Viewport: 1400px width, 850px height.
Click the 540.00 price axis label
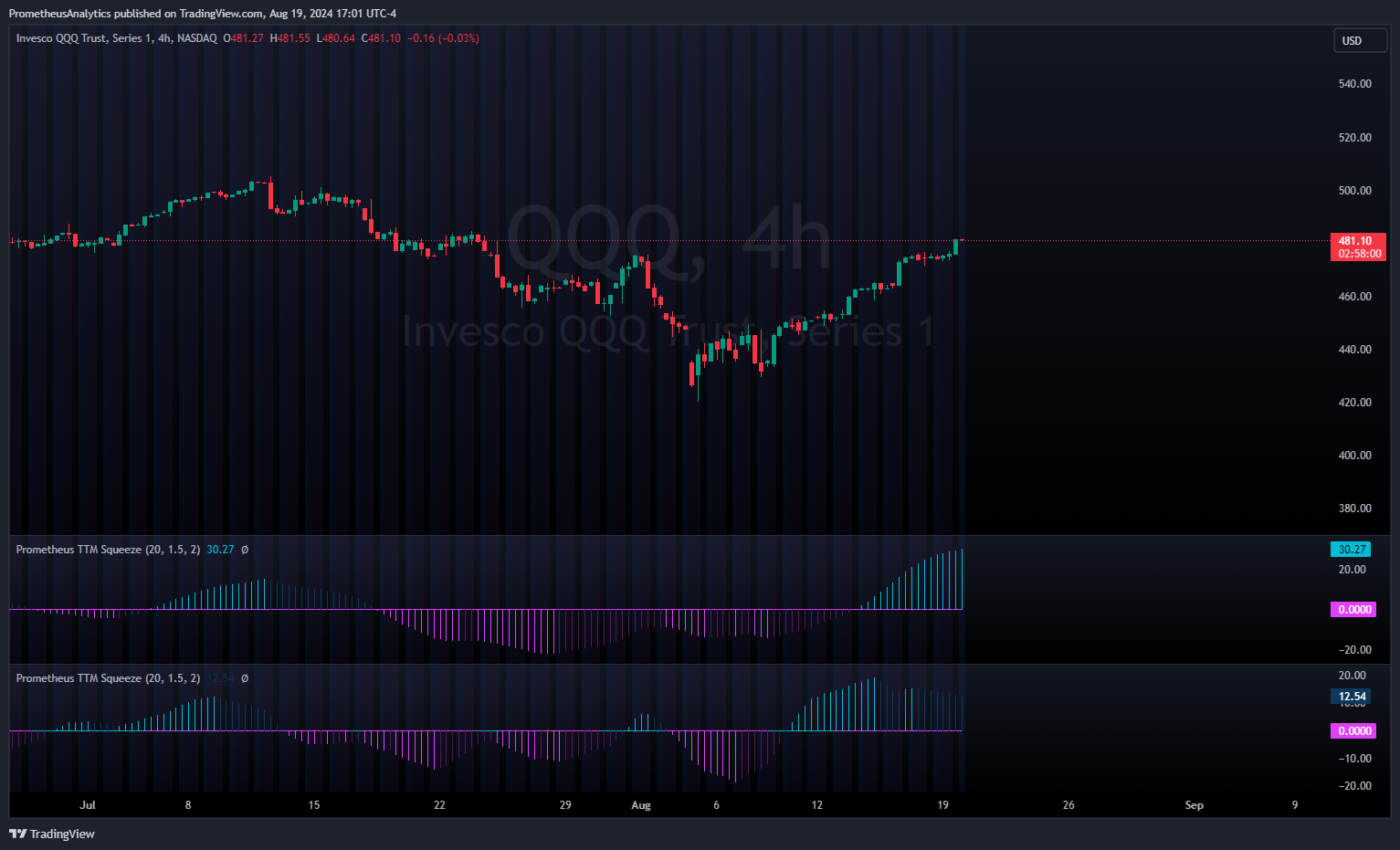coord(1355,84)
